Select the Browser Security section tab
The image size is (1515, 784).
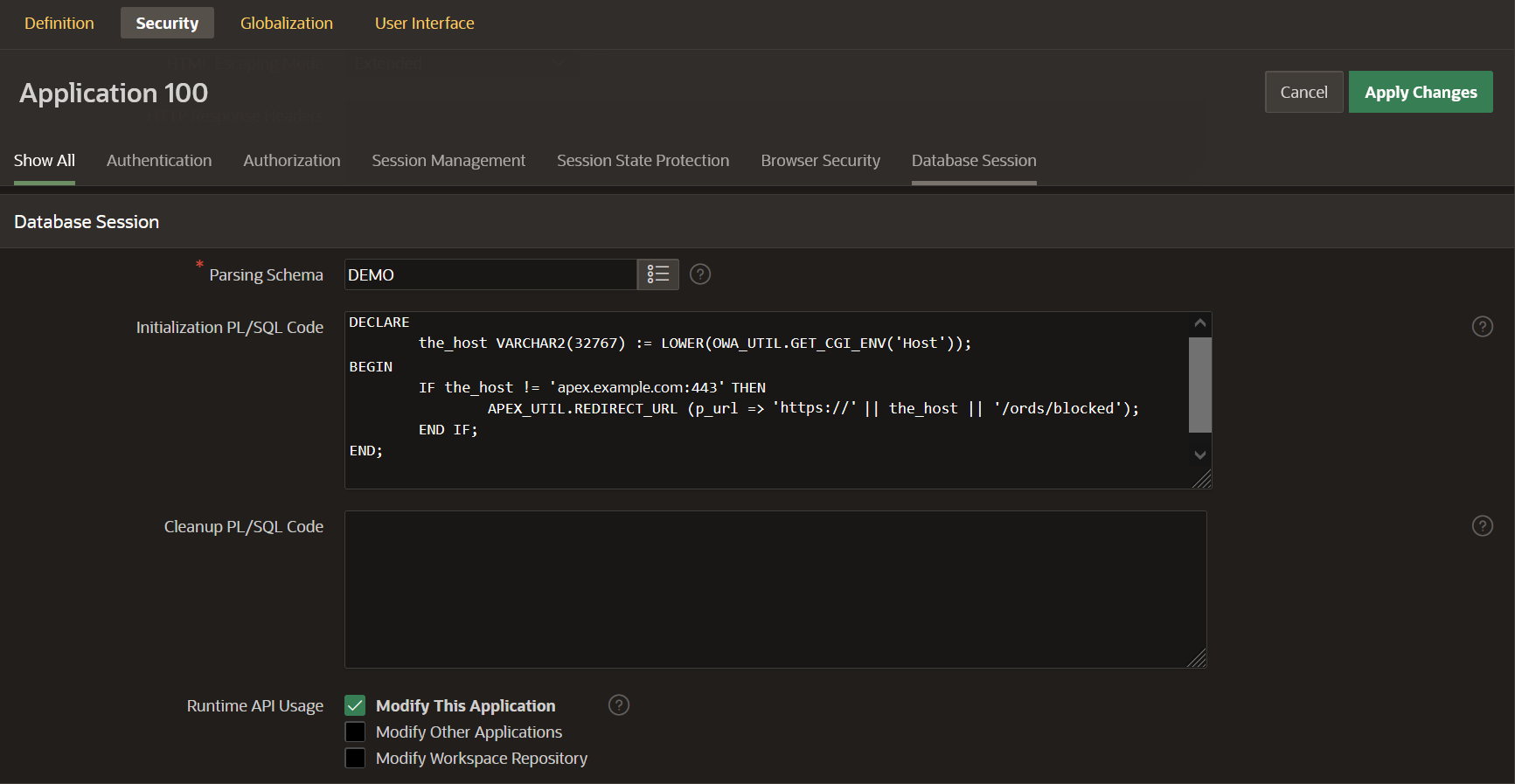820,161
